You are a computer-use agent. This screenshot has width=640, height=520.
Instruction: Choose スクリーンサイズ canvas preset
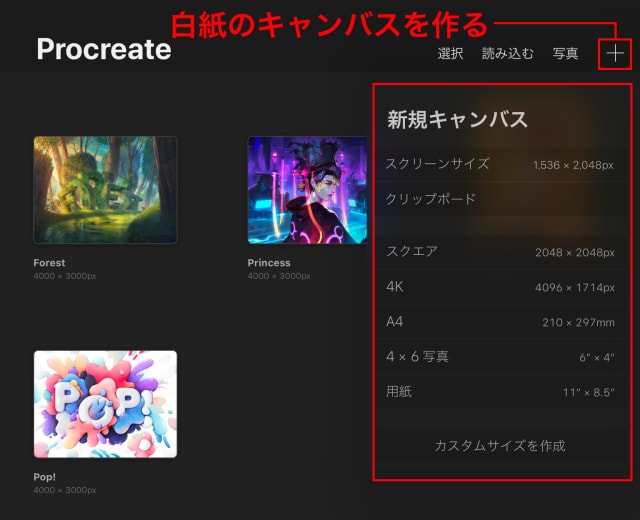tap(500, 164)
